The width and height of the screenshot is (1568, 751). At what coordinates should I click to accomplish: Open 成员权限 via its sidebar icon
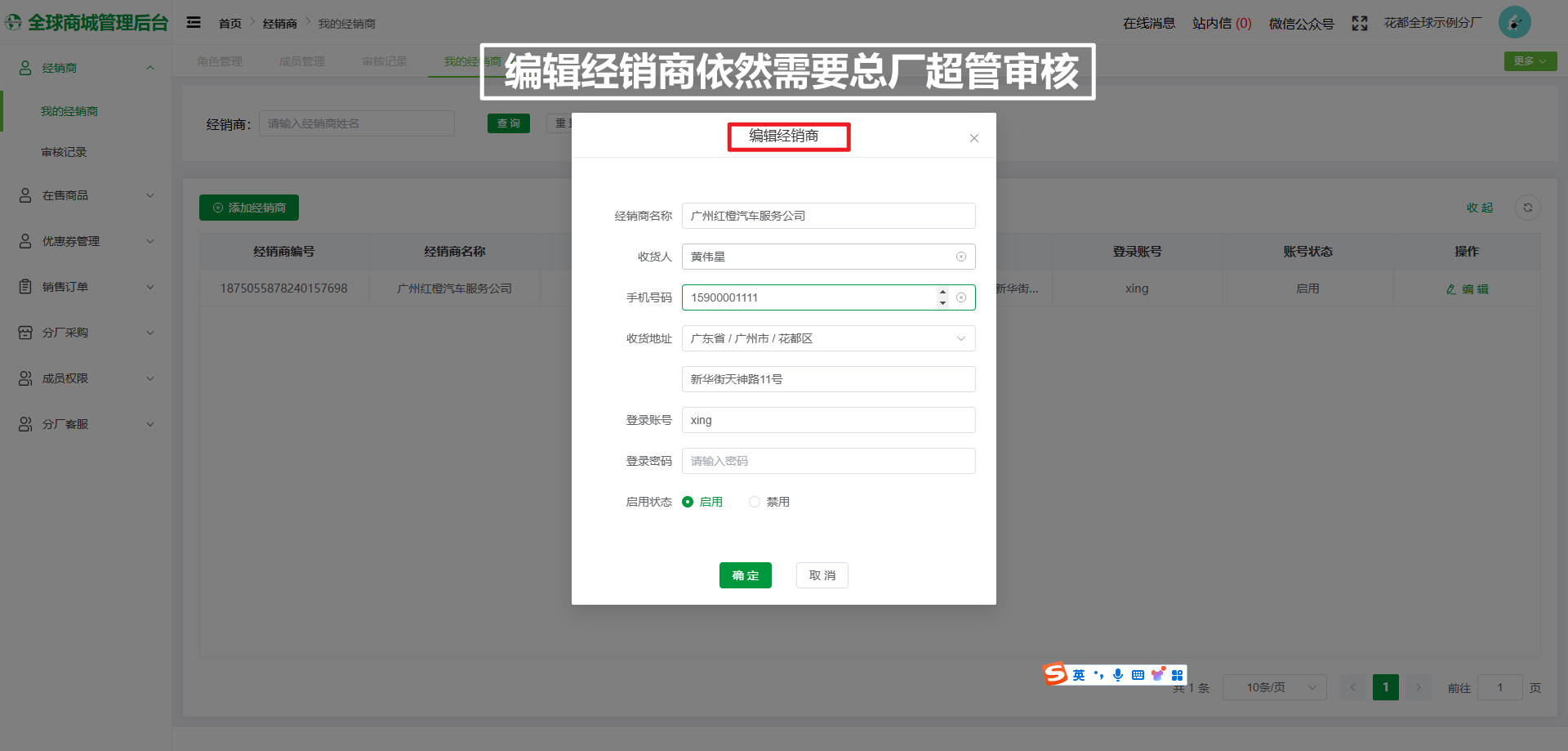(x=24, y=378)
